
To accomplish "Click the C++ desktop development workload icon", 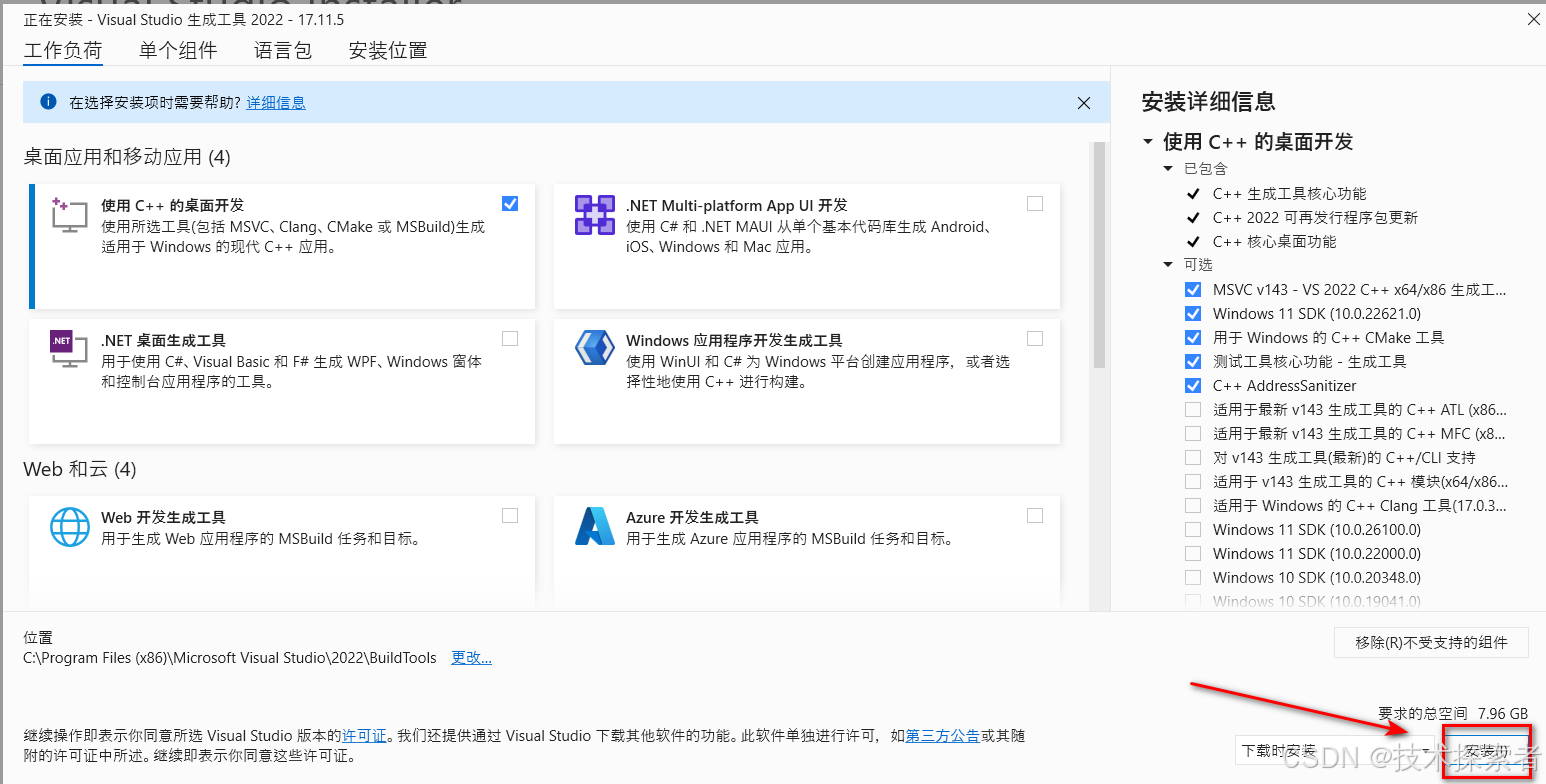I will (69, 215).
